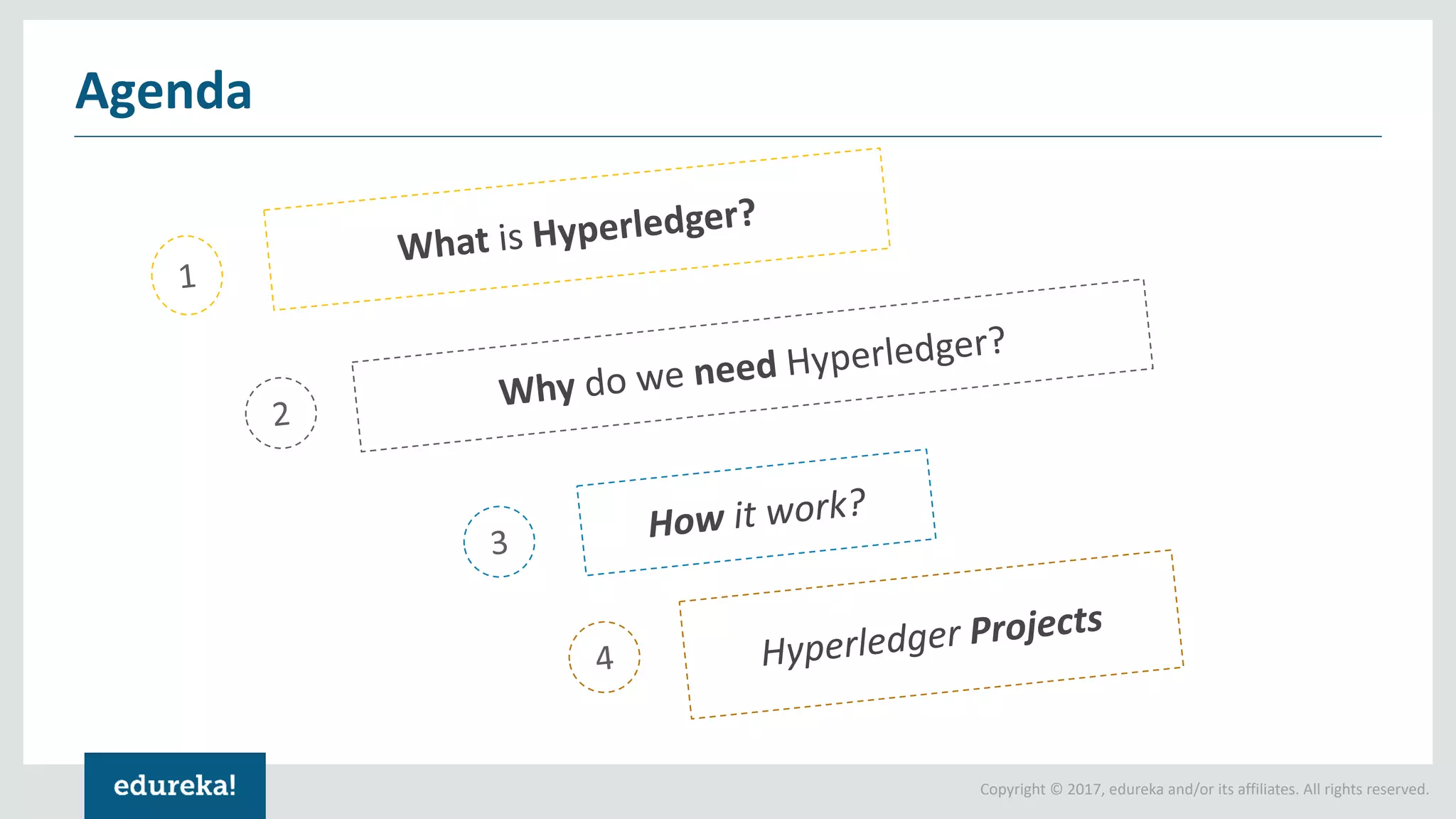
Task: Select the 'How it work?' box
Action: point(756,512)
